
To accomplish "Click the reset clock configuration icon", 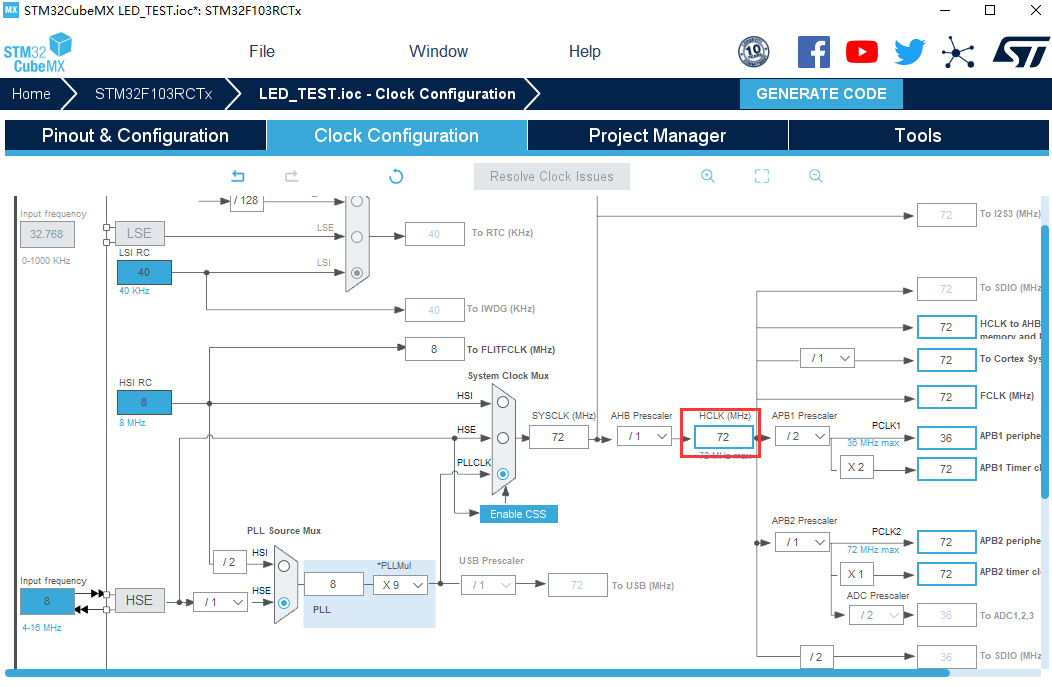I will (x=396, y=176).
